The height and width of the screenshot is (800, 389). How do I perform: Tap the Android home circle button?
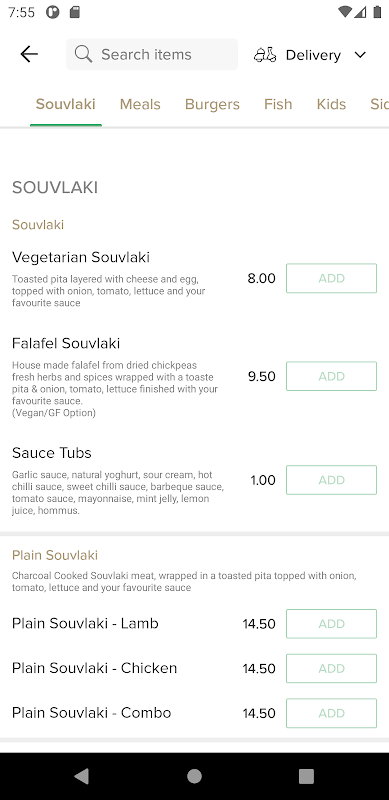click(194, 776)
